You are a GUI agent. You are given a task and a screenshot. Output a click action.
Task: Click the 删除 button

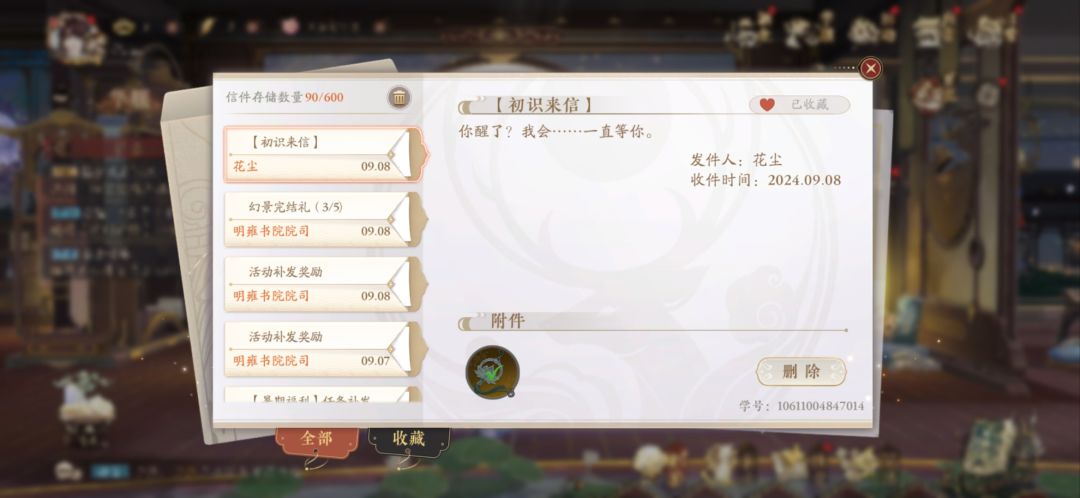click(x=801, y=372)
